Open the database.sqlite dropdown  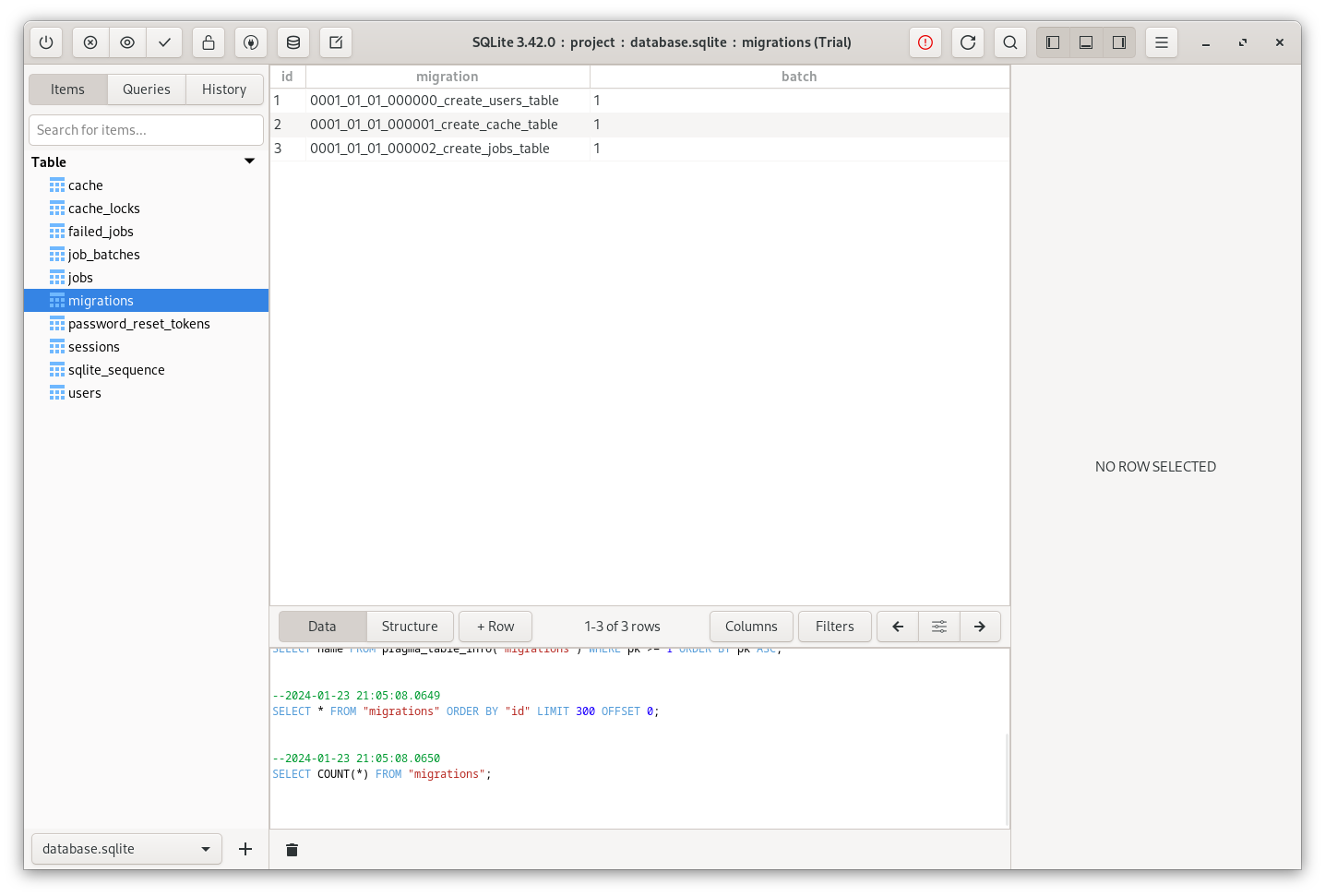click(x=126, y=849)
